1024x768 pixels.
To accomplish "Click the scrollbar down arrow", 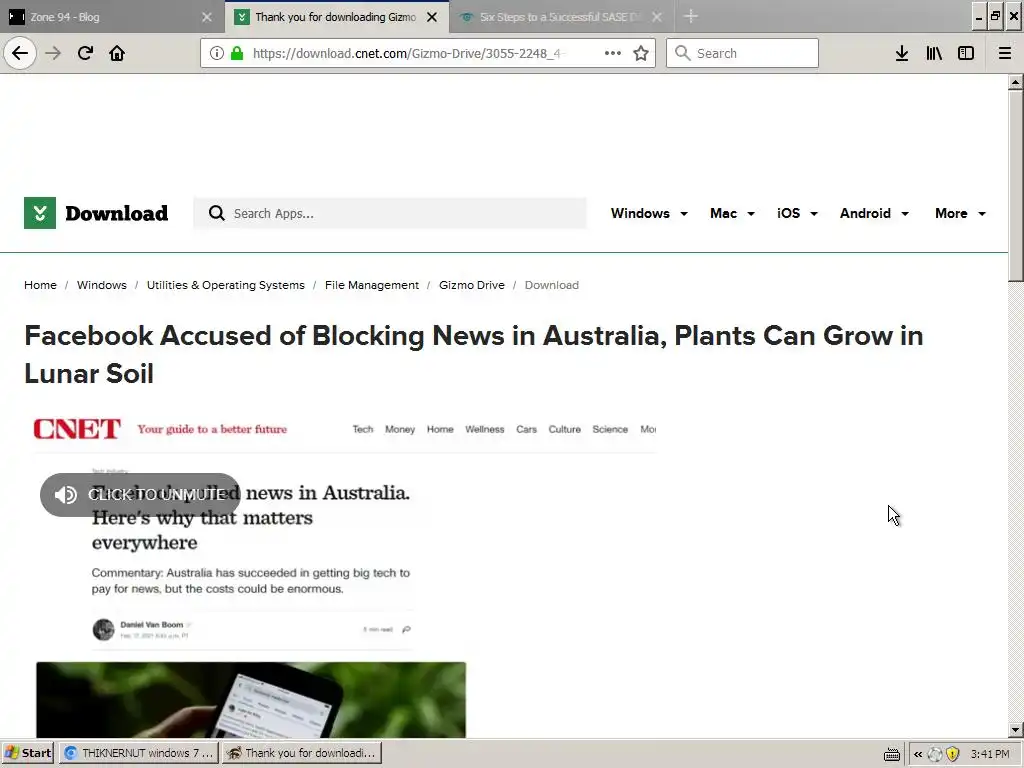I will tap(1015, 730).
